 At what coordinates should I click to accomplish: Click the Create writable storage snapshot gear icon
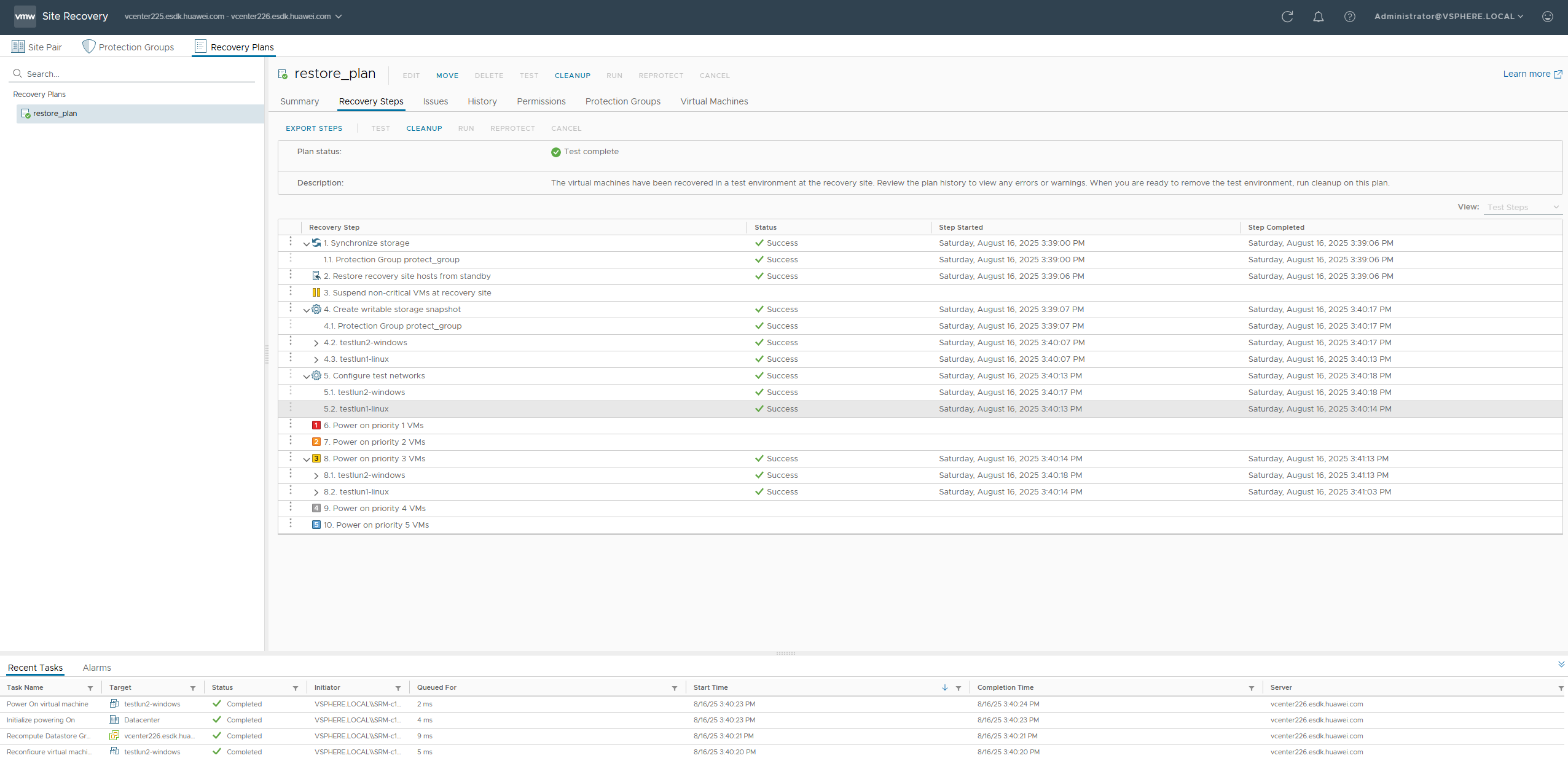[316, 310]
